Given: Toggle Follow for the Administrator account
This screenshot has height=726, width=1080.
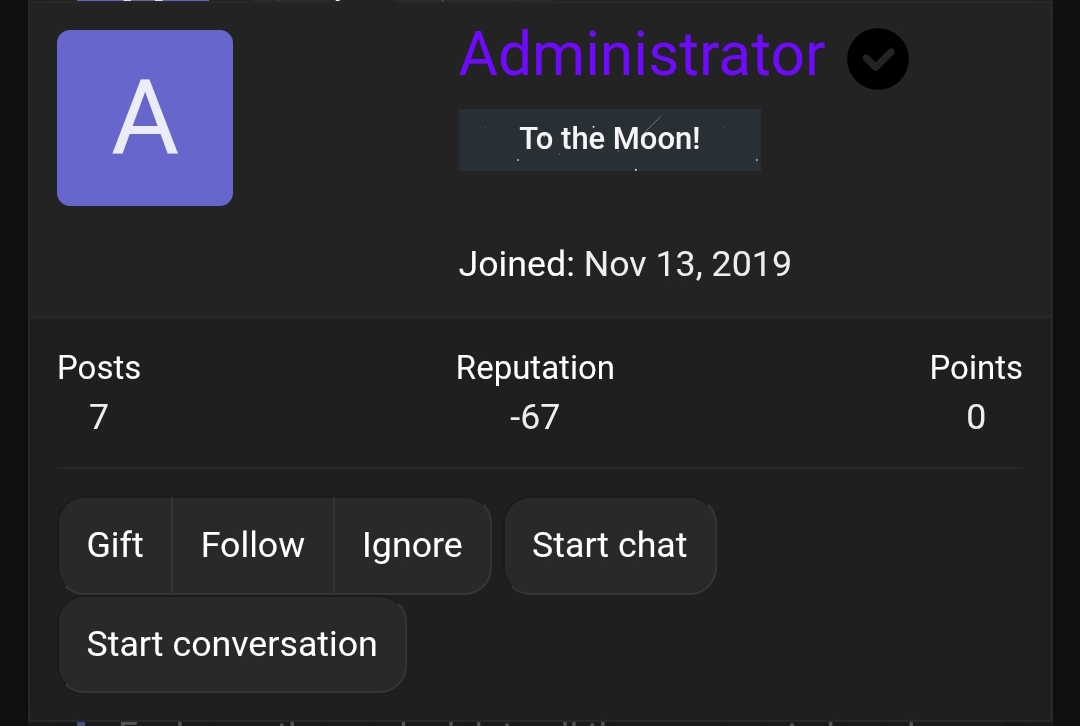Looking at the screenshot, I should point(252,545).
